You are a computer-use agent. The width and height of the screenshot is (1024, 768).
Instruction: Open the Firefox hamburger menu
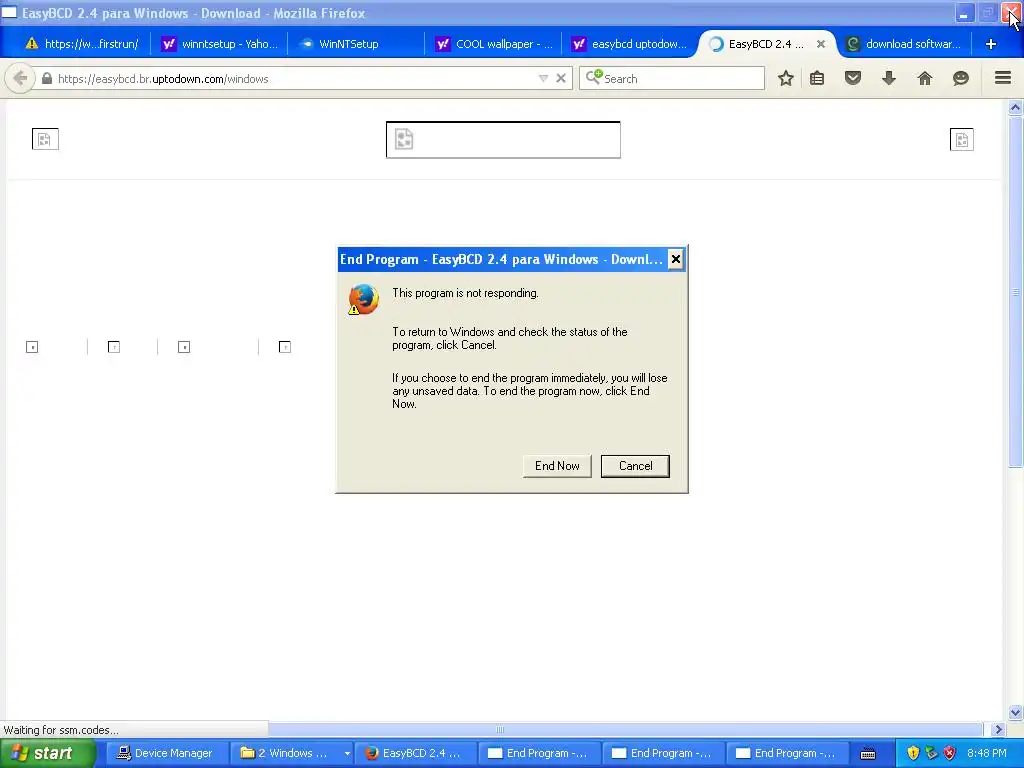pyautogui.click(x=1003, y=78)
